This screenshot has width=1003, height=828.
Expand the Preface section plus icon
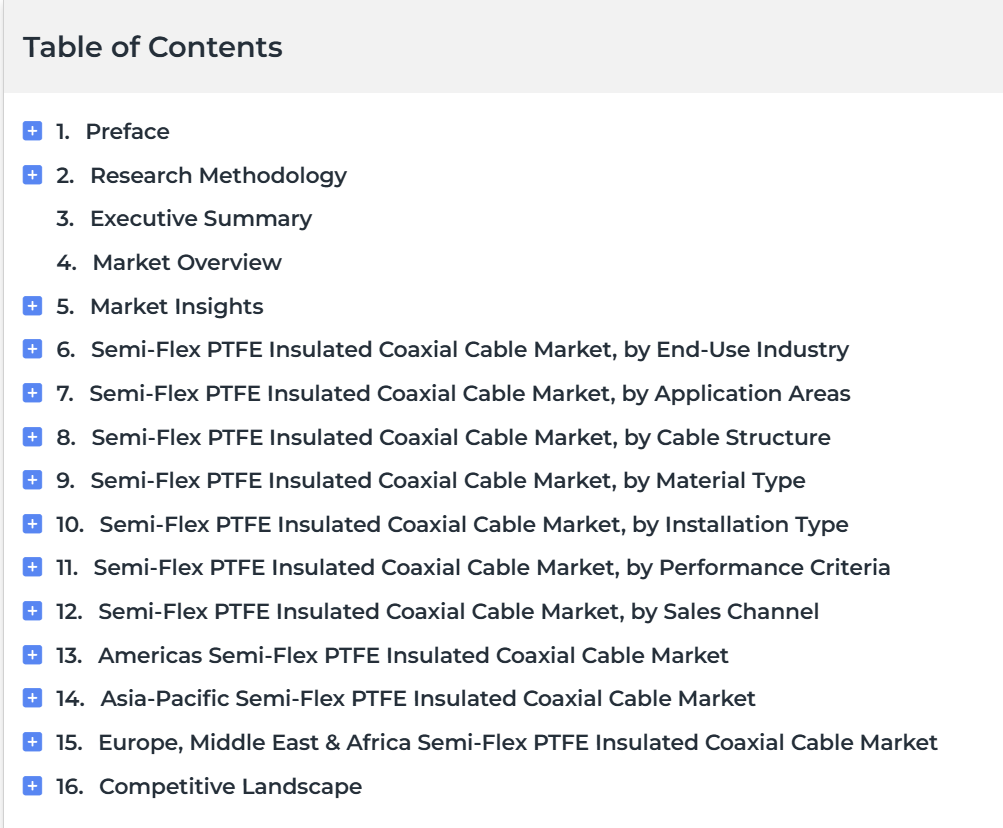(x=33, y=131)
